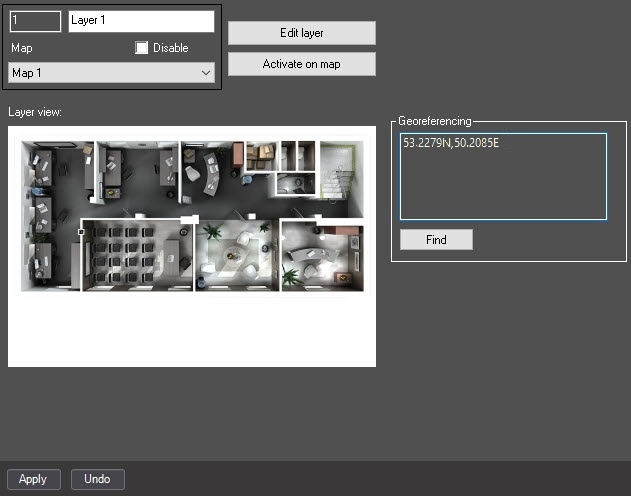This screenshot has height=496, width=631.
Task: Apply the layer settings changes
Action: (x=33, y=479)
